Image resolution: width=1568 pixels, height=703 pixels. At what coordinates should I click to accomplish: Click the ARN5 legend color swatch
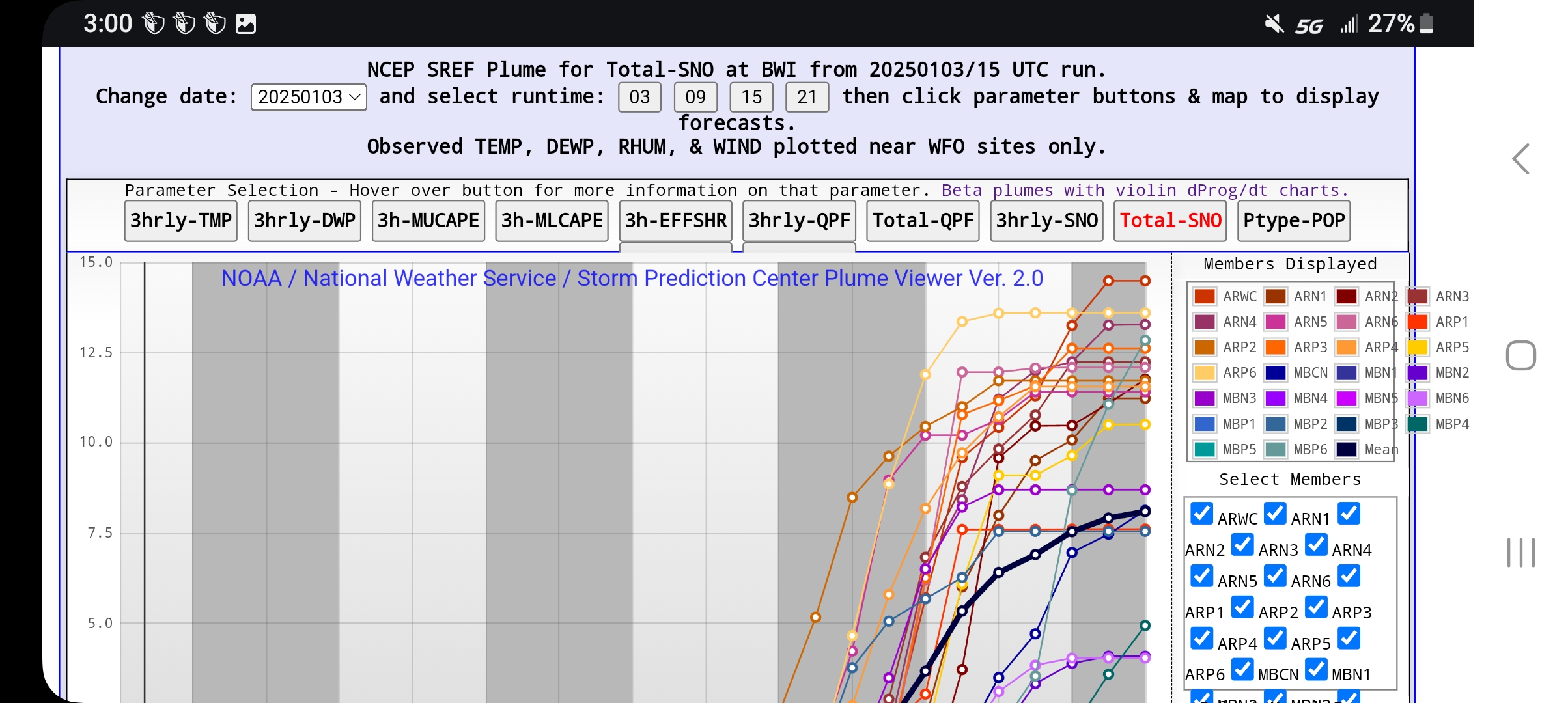pos(1276,322)
